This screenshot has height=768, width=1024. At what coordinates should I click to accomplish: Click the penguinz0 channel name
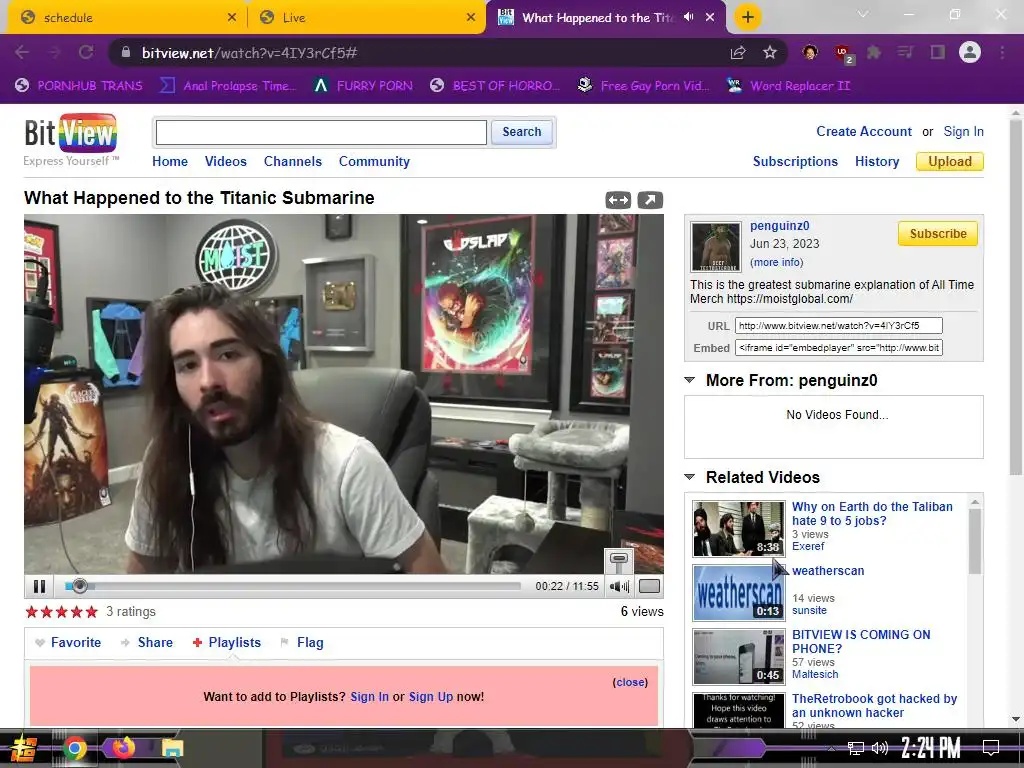779,226
